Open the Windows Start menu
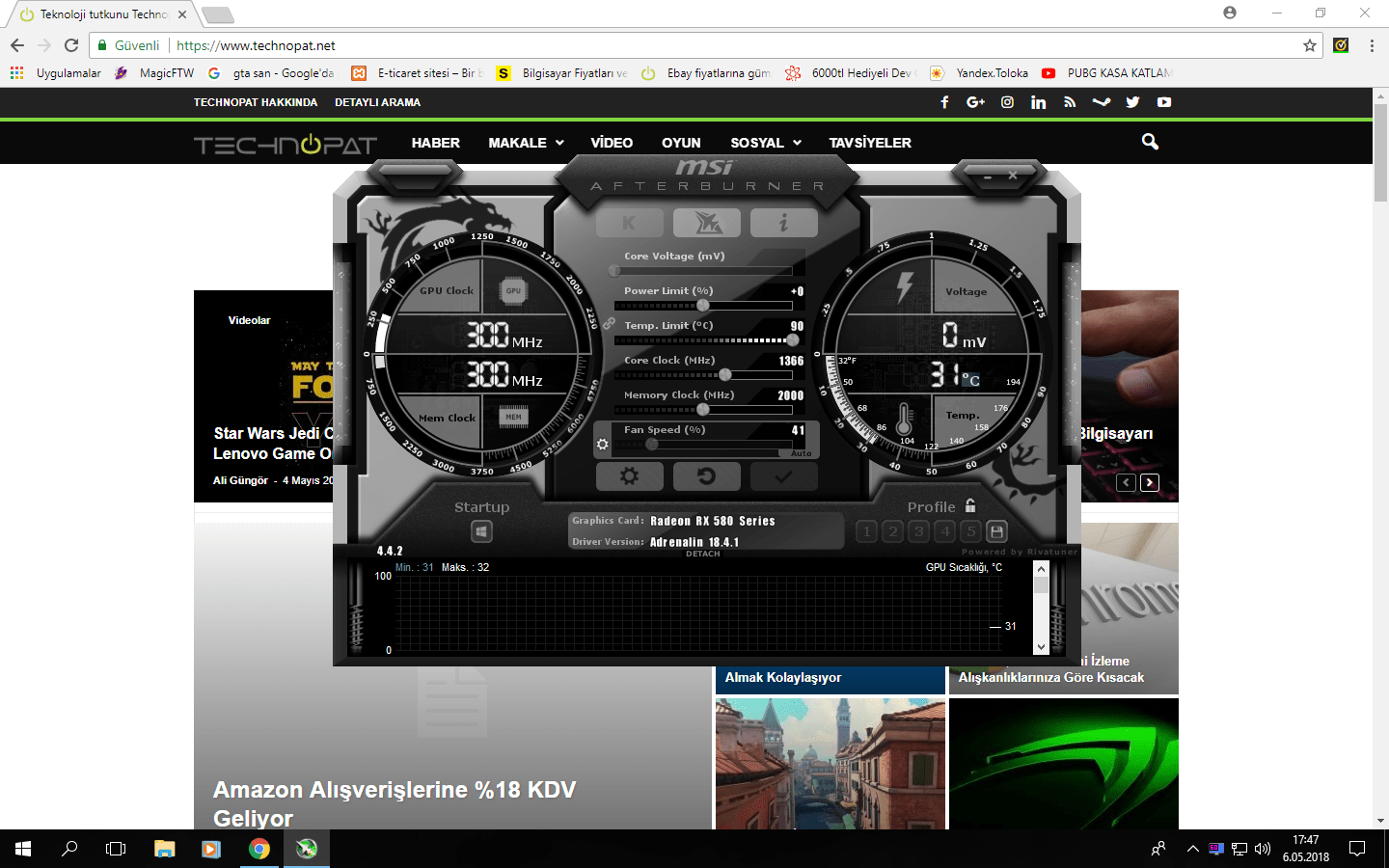 (x=23, y=849)
